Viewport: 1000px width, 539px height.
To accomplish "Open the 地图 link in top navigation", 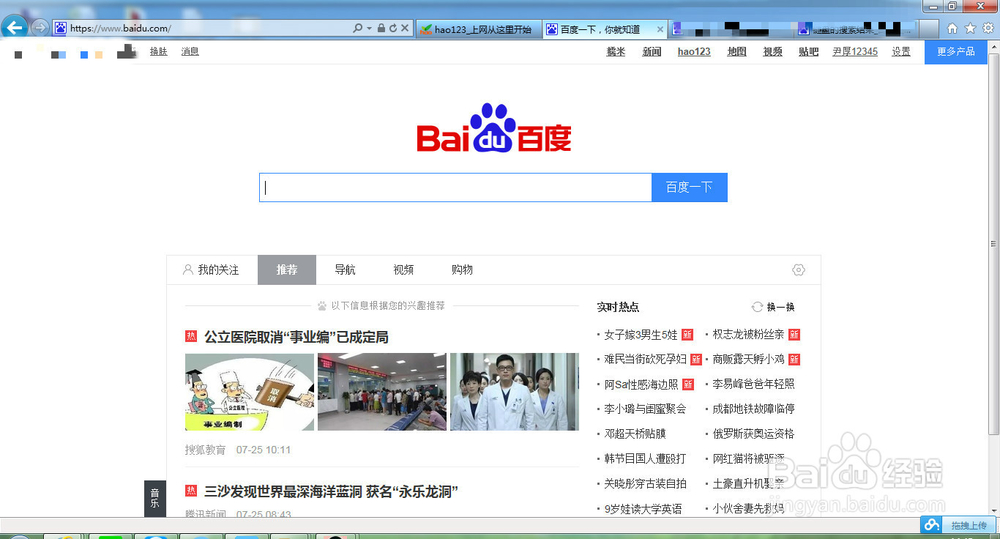I will (737, 52).
